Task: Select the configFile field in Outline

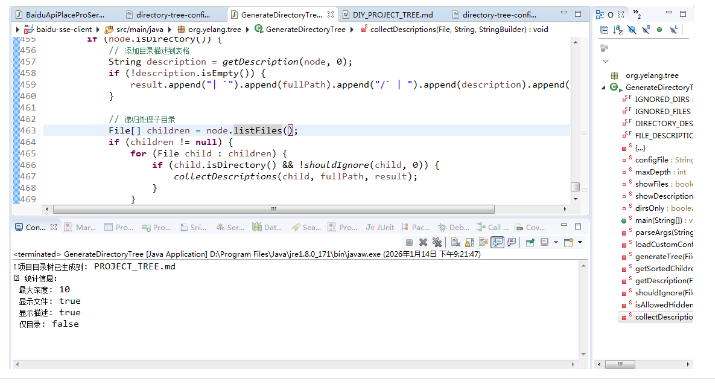Action: tap(658, 160)
